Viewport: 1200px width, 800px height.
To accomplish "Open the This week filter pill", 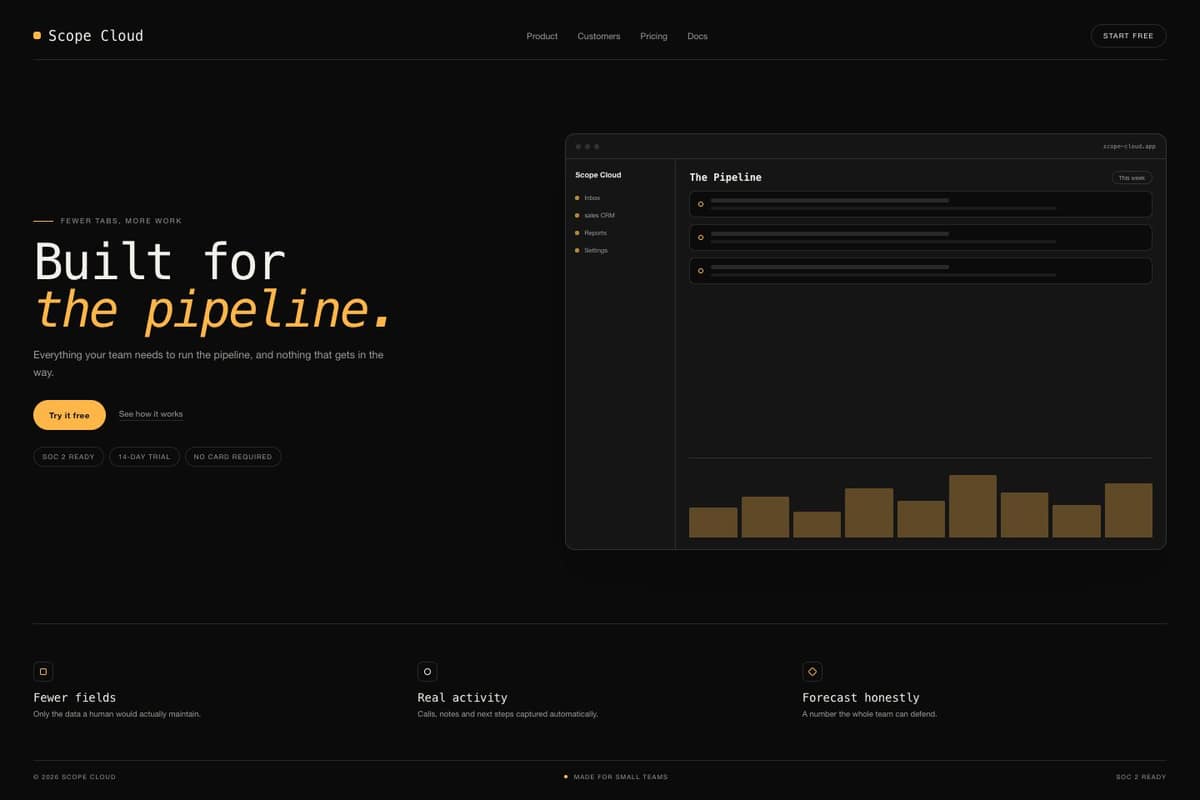I will 1131,178.
